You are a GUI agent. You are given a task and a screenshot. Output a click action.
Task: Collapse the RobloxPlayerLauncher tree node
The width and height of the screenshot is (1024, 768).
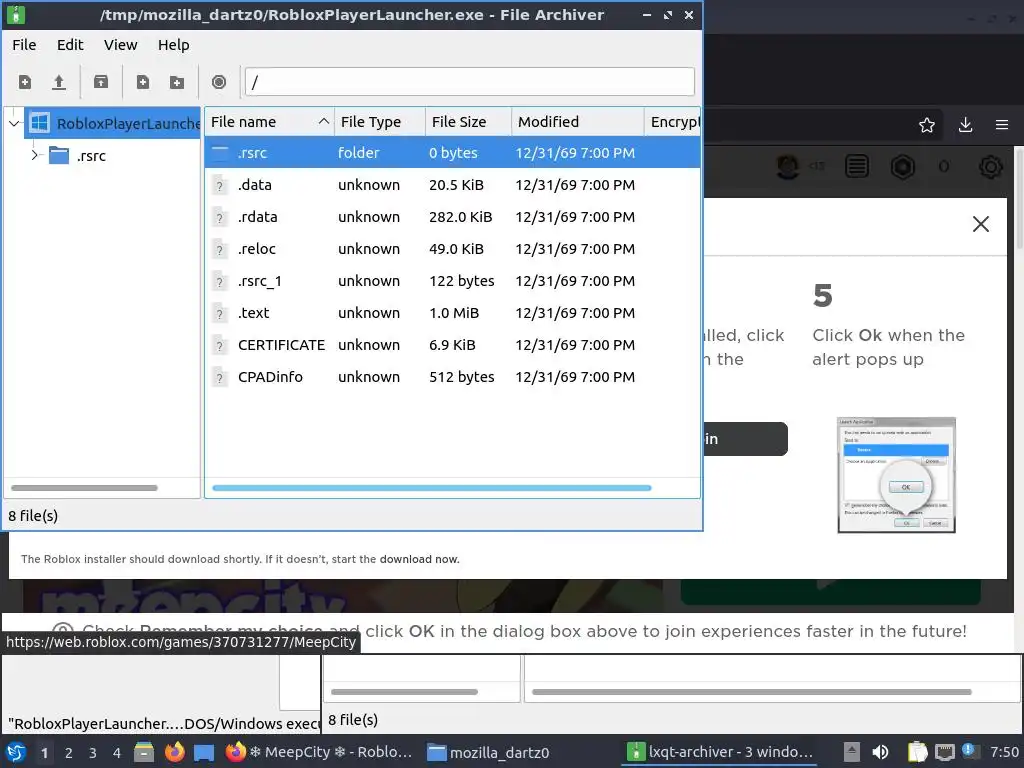pos(14,123)
